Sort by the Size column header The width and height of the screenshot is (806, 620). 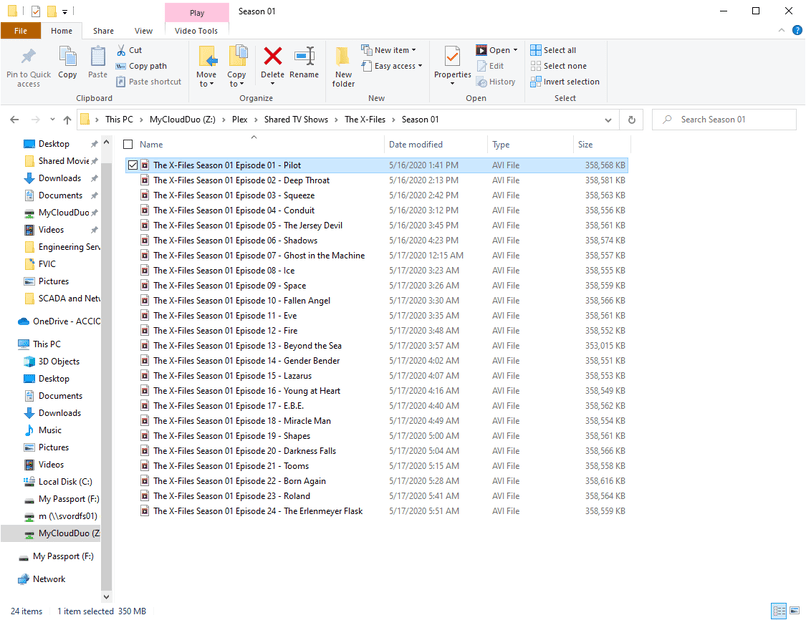tap(585, 144)
